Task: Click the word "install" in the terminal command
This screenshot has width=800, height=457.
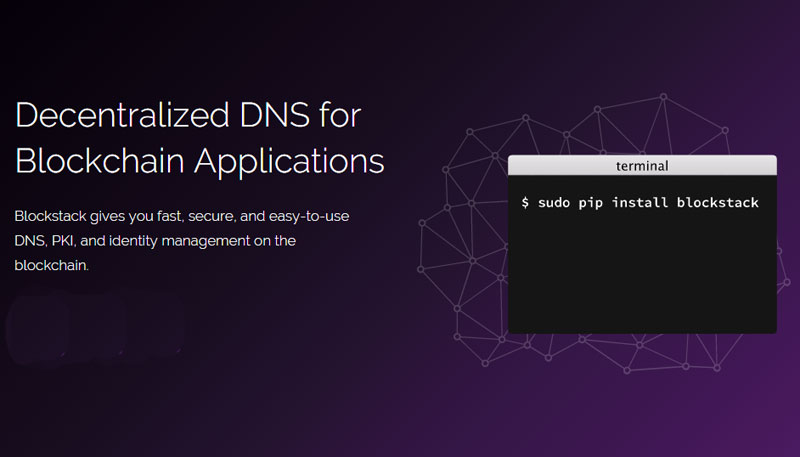Action: [x=640, y=202]
